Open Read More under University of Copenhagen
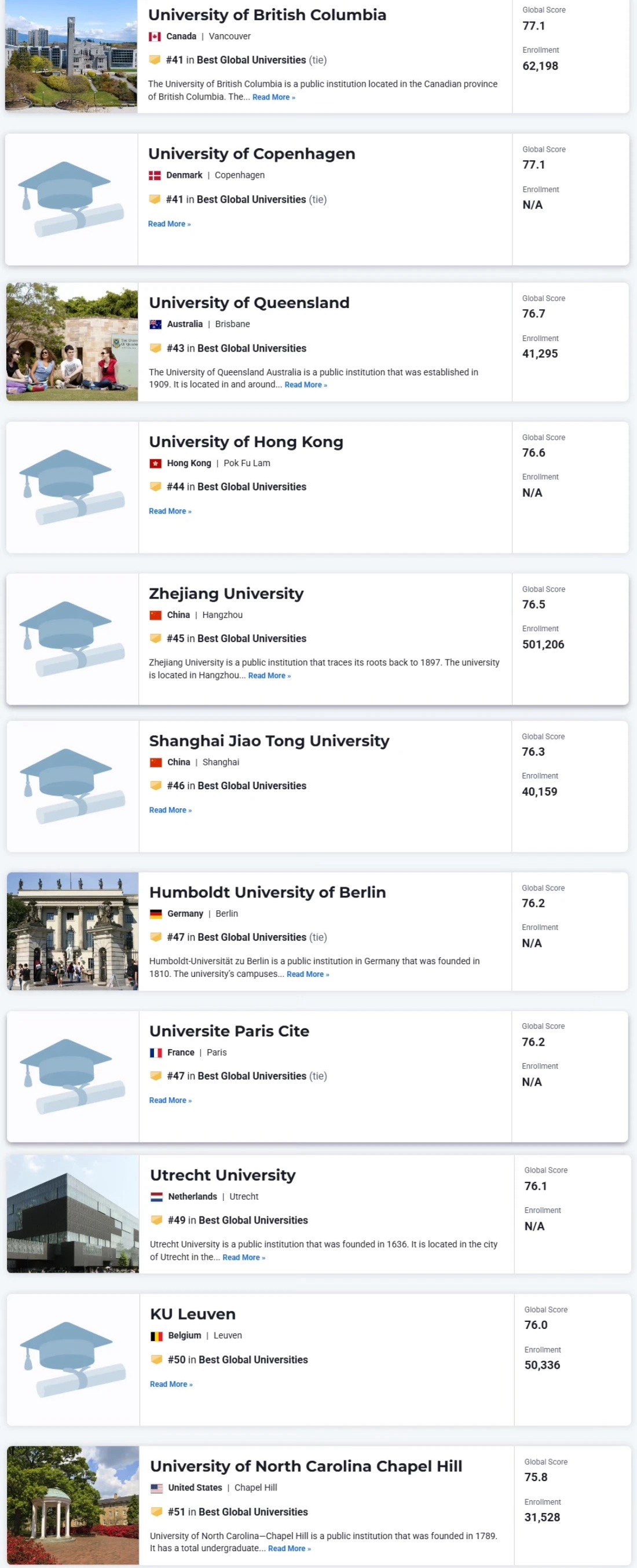Viewport: 637px width, 1568px height. tap(169, 224)
